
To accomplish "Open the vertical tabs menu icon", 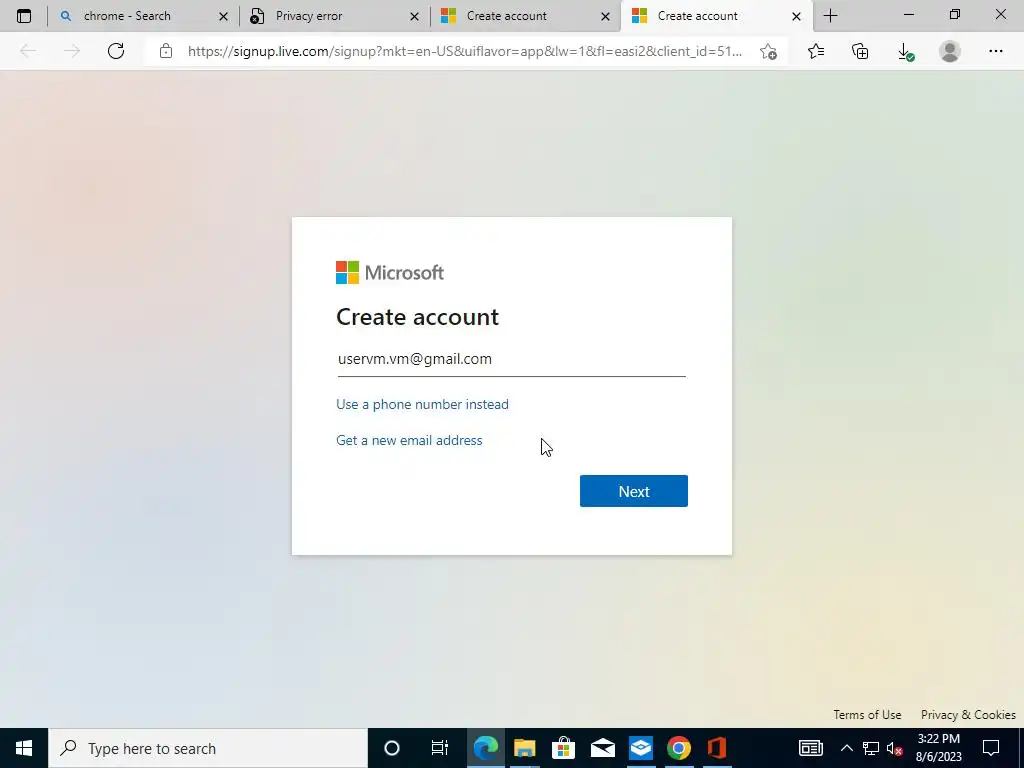I will [24, 16].
